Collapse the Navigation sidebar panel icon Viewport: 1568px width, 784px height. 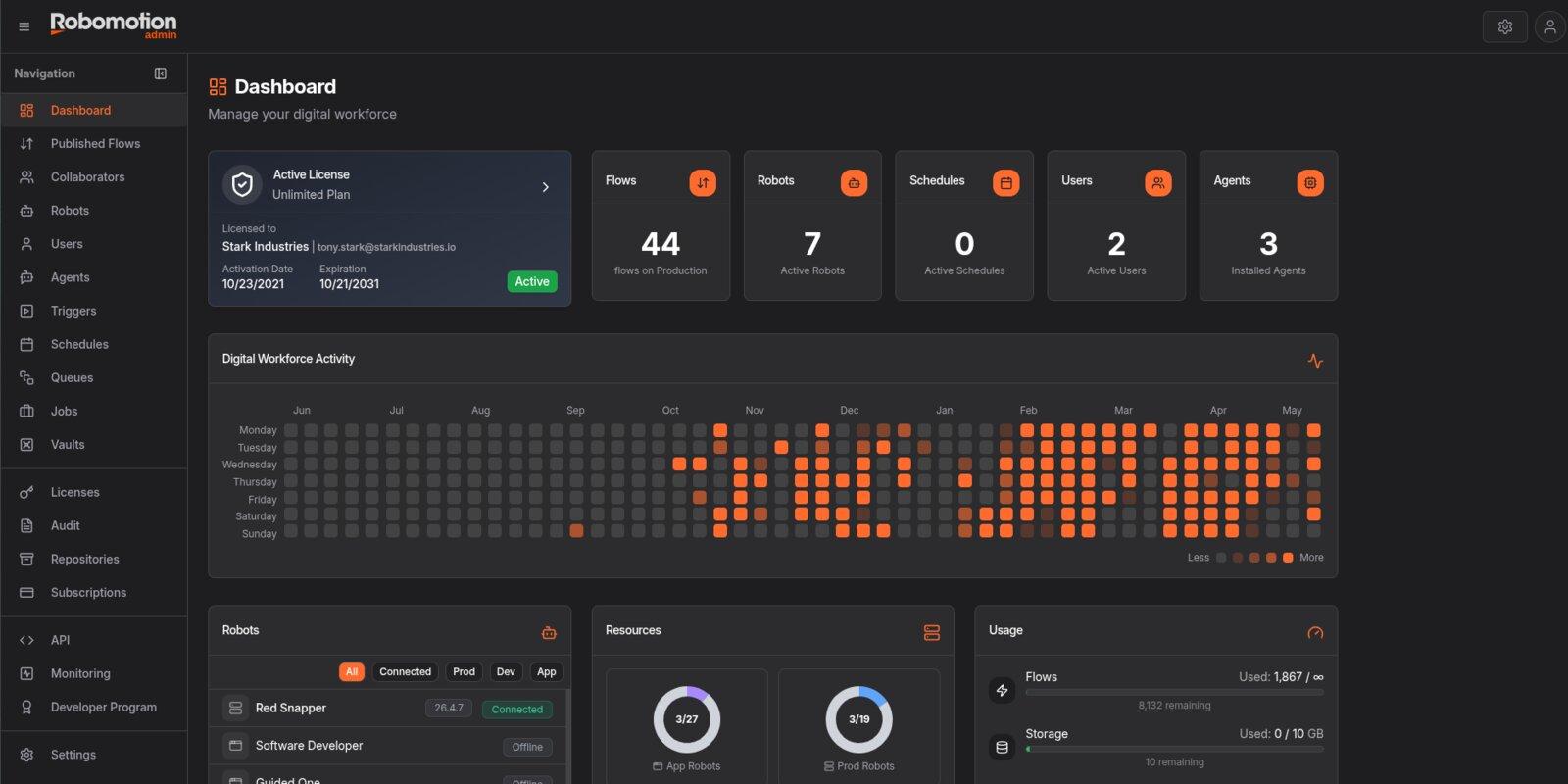pos(161,73)
